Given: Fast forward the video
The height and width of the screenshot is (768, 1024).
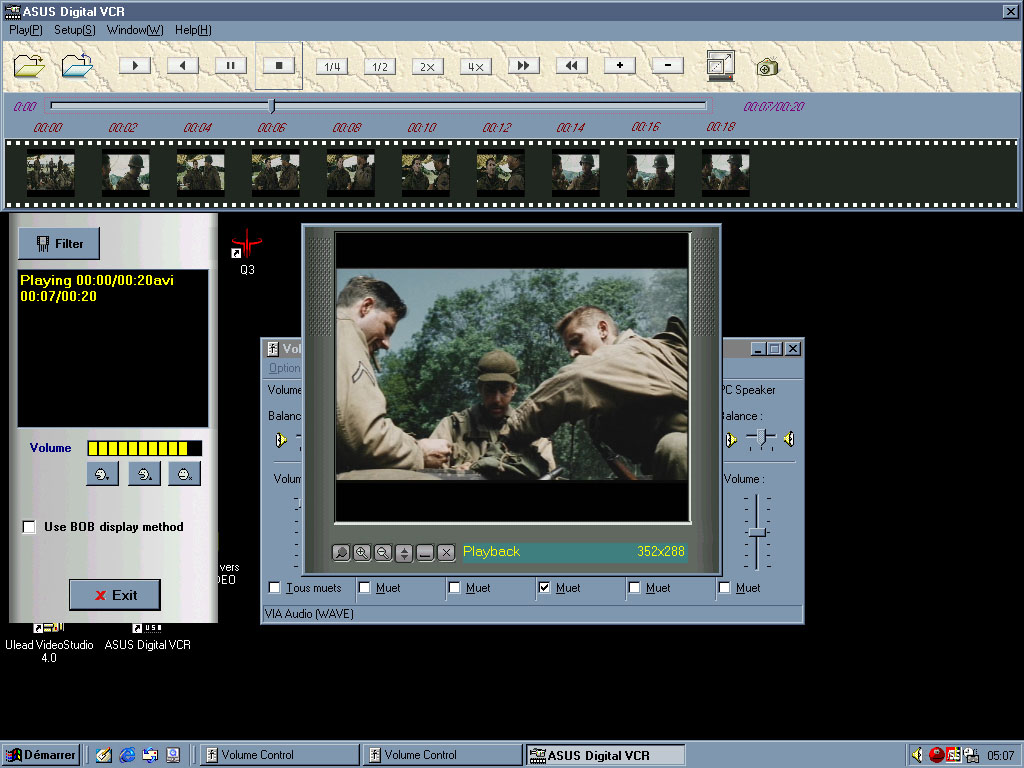Looking at the screenshot, I should pos(523,65).
